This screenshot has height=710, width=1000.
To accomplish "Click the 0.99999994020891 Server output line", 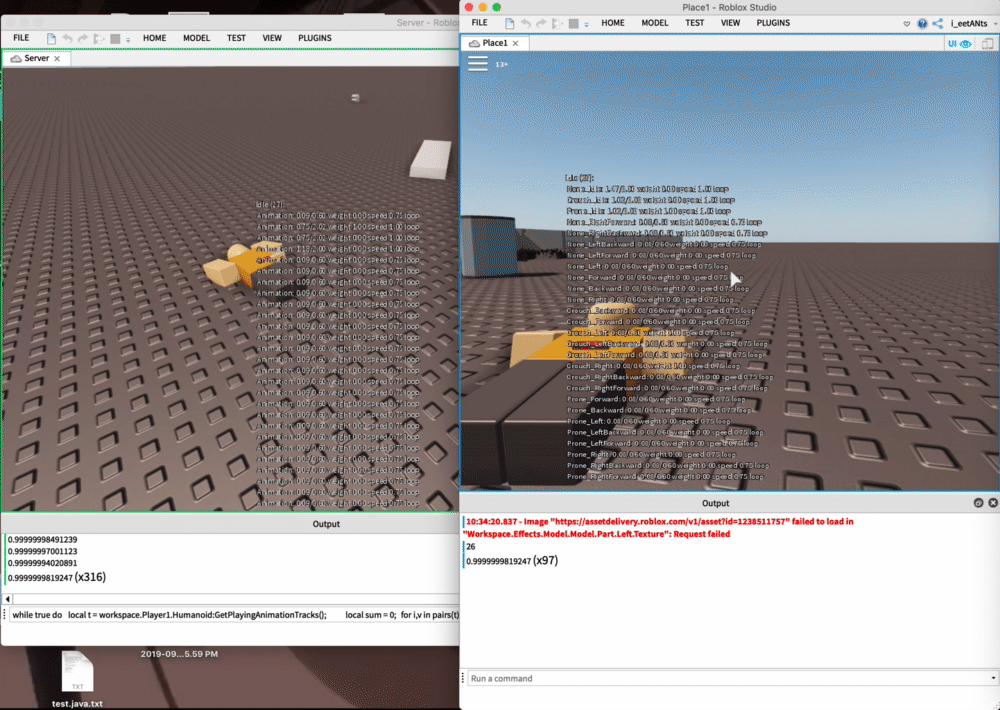I will (42, 563).
